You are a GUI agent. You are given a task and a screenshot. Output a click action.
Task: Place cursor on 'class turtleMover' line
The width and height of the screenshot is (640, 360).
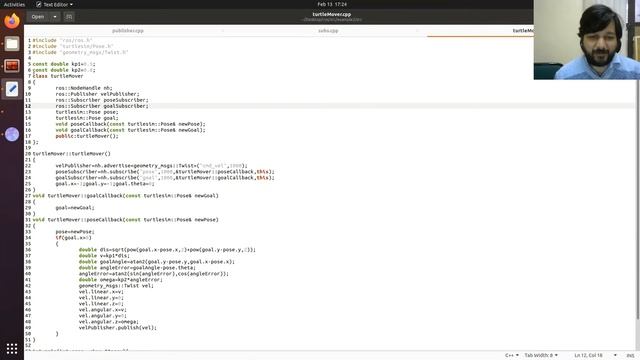click(x=58, y=76)
